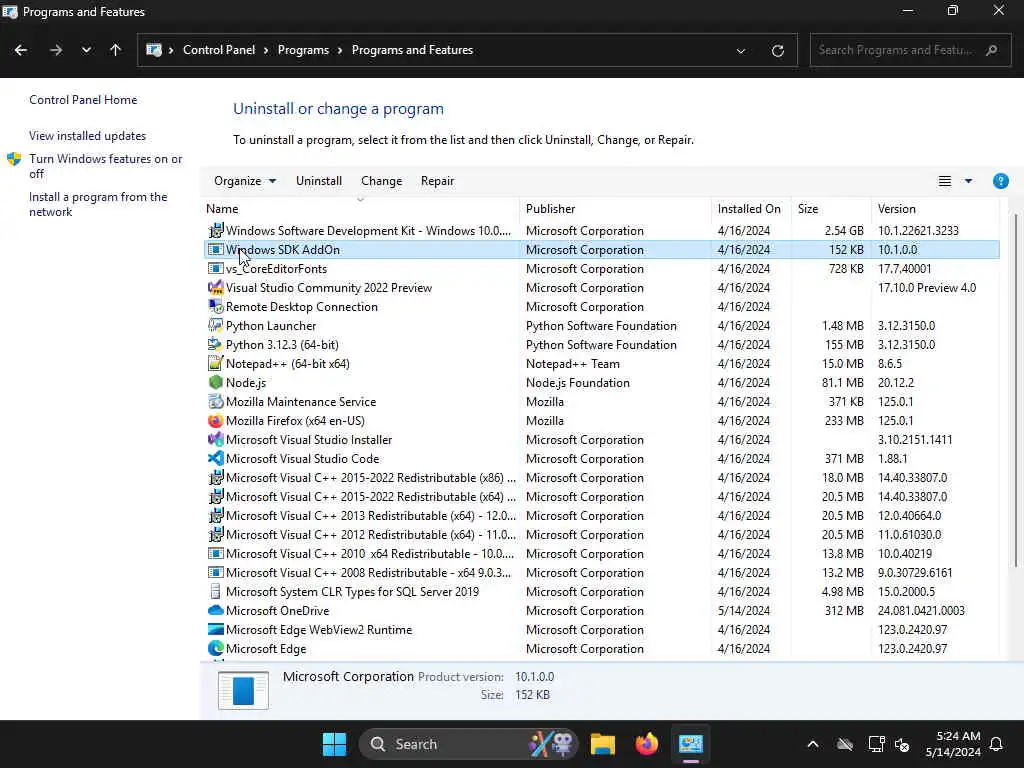This screenshot has width=1024, height=768.
Task: Go up one level with up arrow
Action: click(116, 50)
